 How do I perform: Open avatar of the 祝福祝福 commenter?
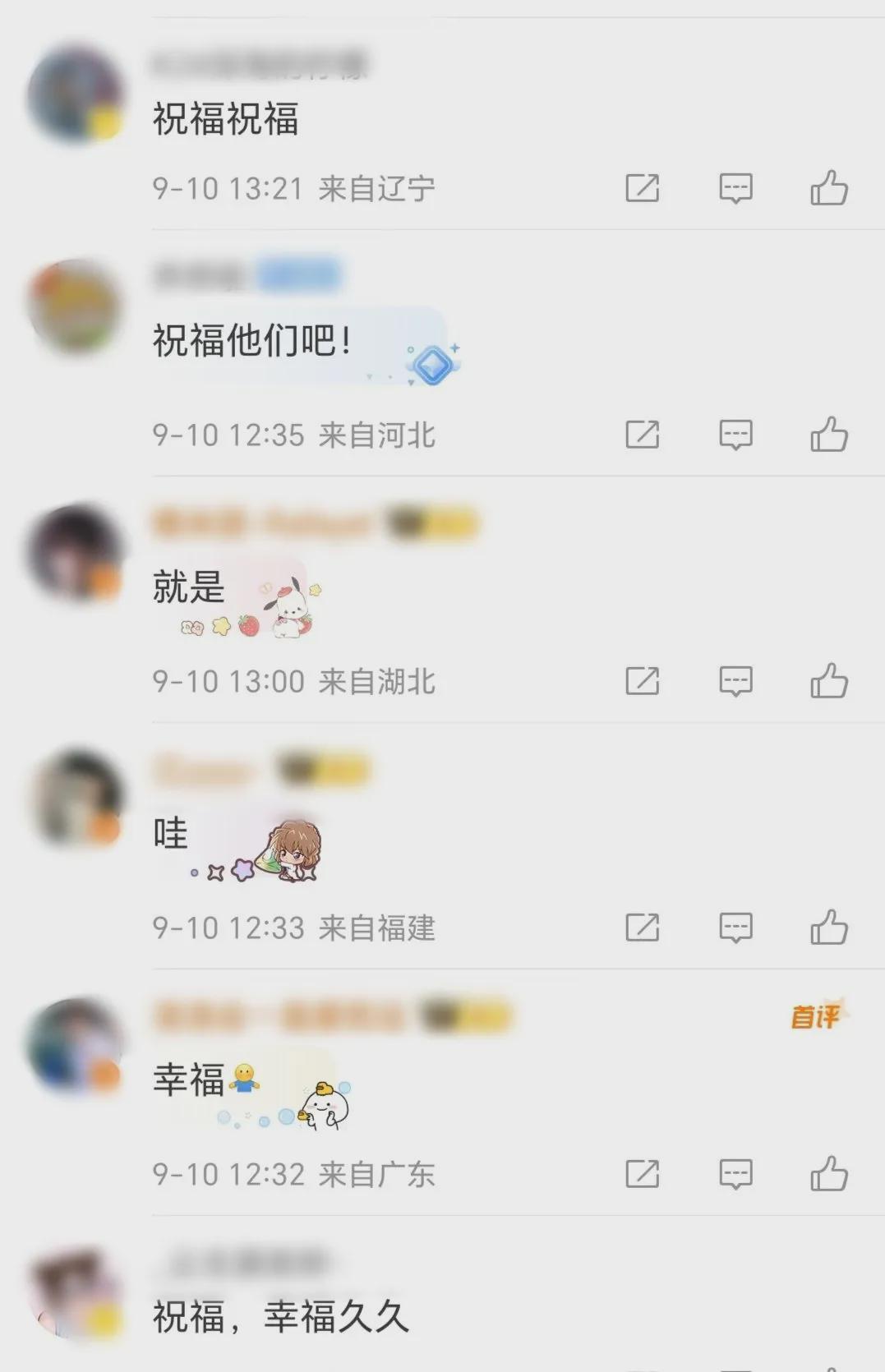click(x=76, y=94)
